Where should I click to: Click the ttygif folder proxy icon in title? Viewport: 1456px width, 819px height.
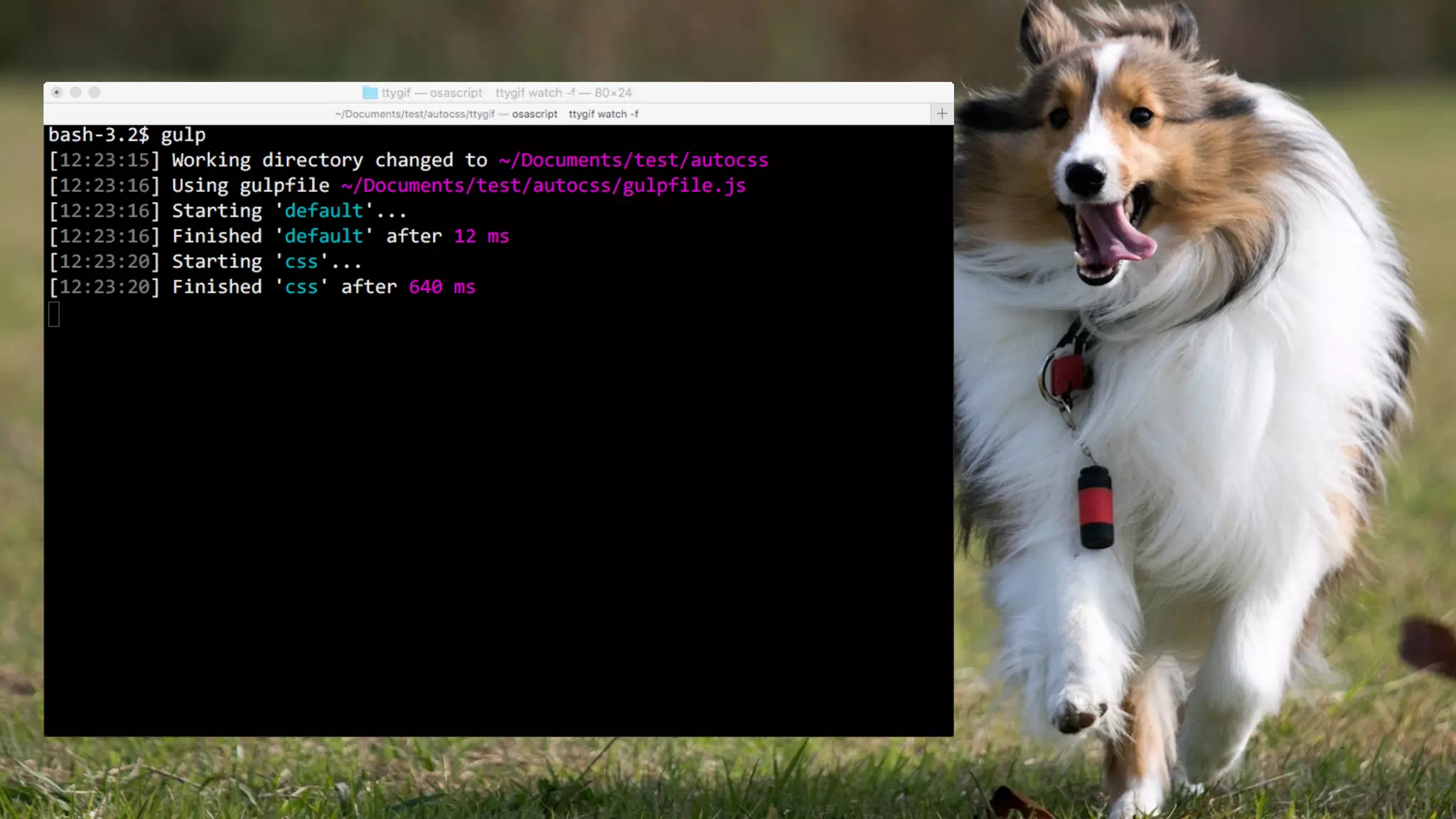(370, 92)
